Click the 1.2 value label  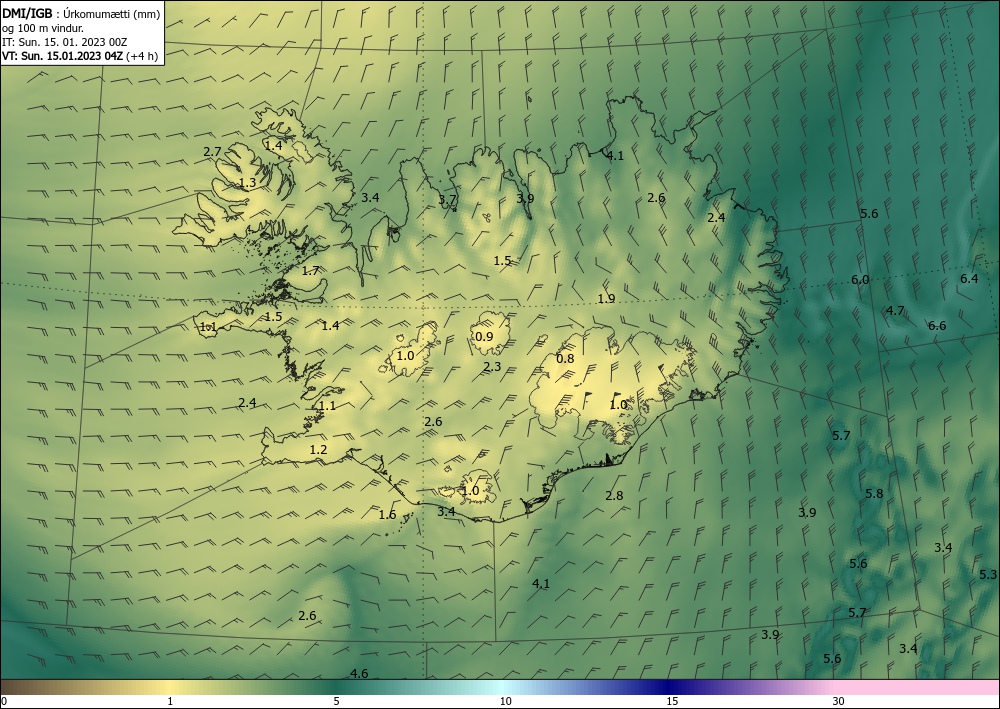pos(318,450)
